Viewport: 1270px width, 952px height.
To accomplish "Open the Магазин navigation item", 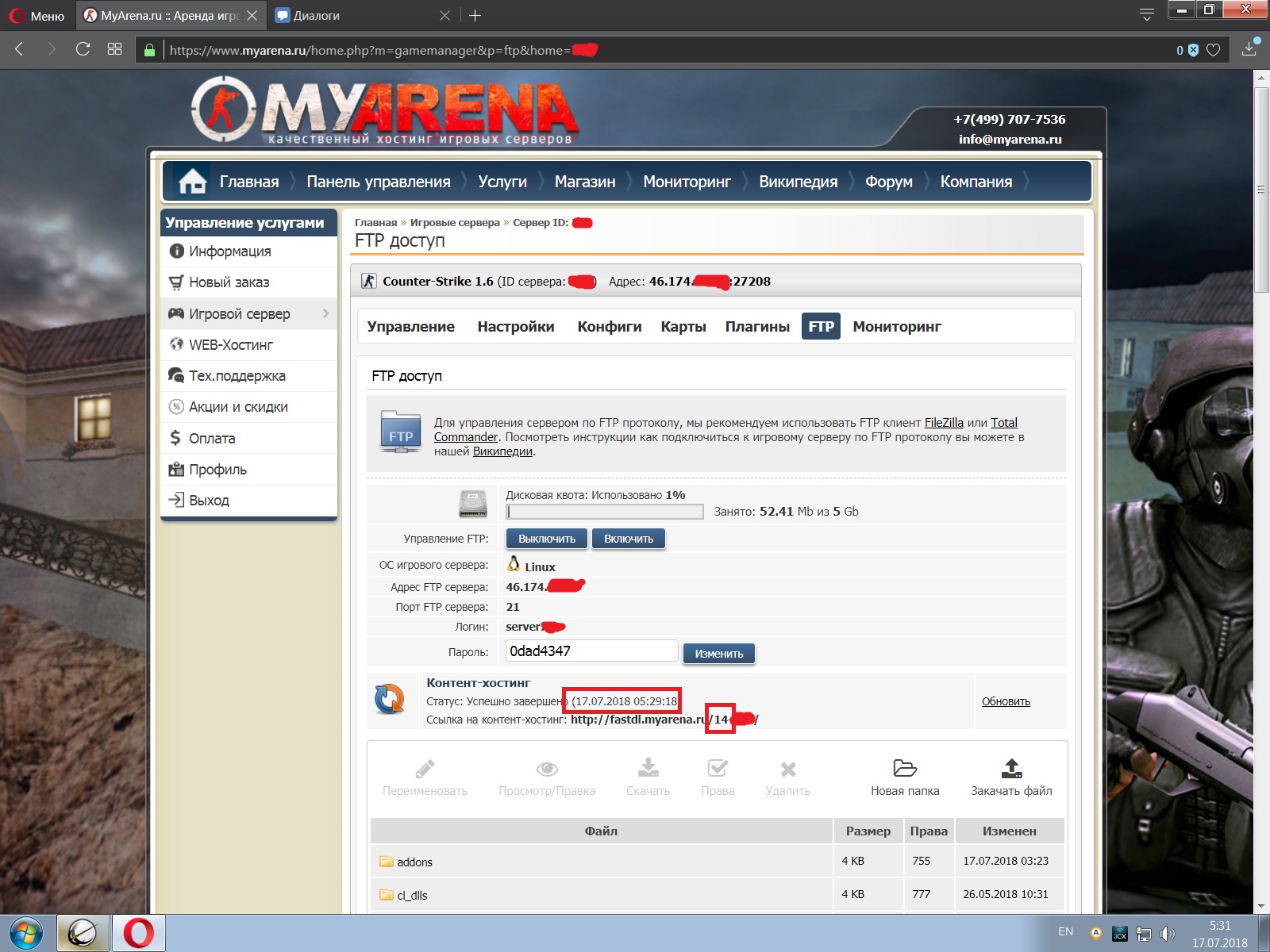I will tap(585, 182).
